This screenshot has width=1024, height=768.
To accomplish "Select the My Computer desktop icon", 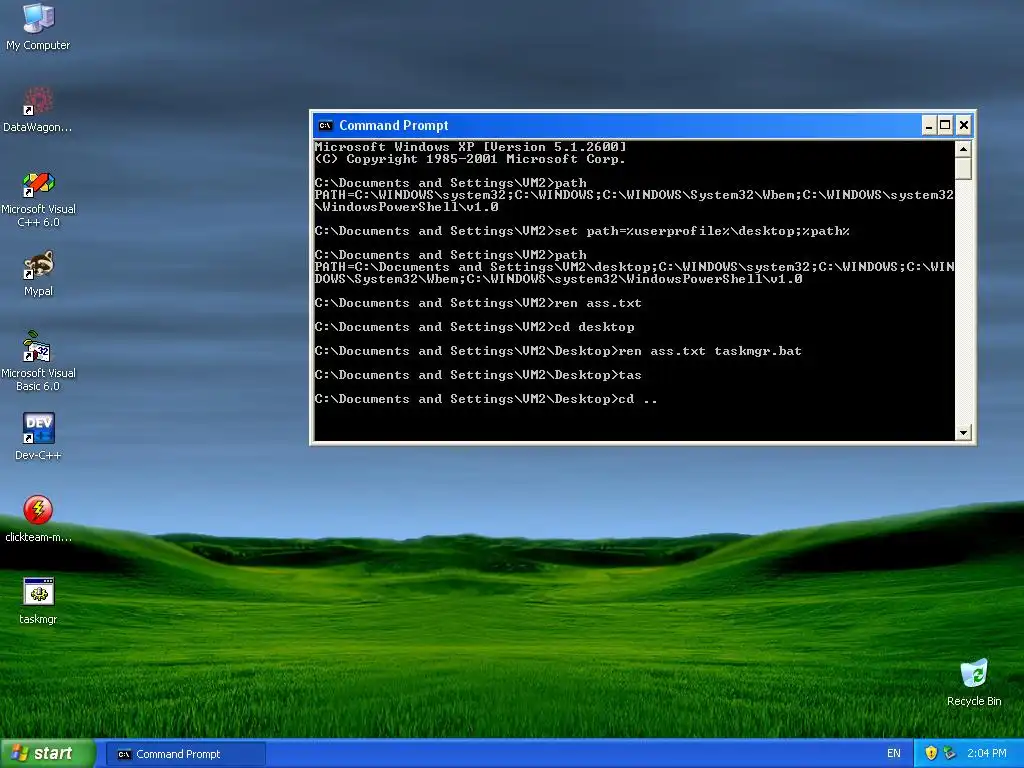I will click(38, 26).
